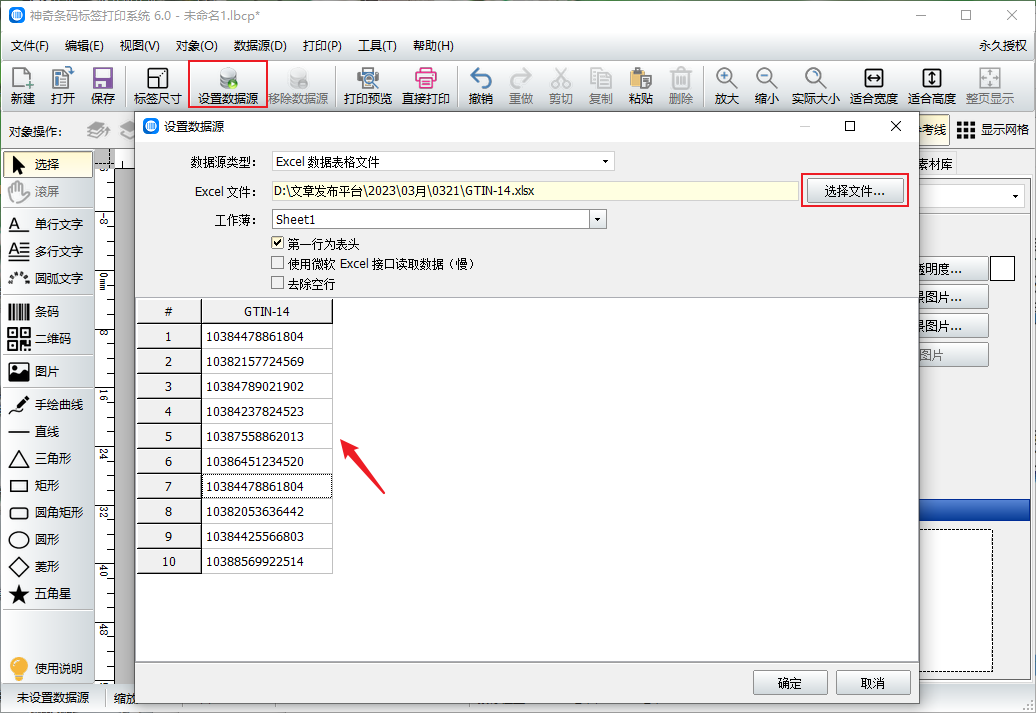Image resolution: width=1036 pixels, height=713 pixels.
Task: Uncheck the 第一行为表头 checkbox
Action: point(278,243)
